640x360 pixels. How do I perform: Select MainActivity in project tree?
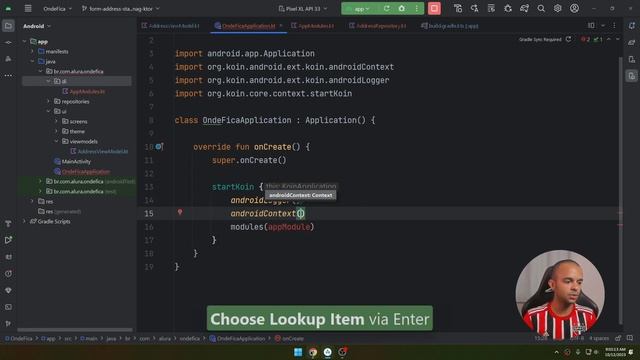point(76,162)
